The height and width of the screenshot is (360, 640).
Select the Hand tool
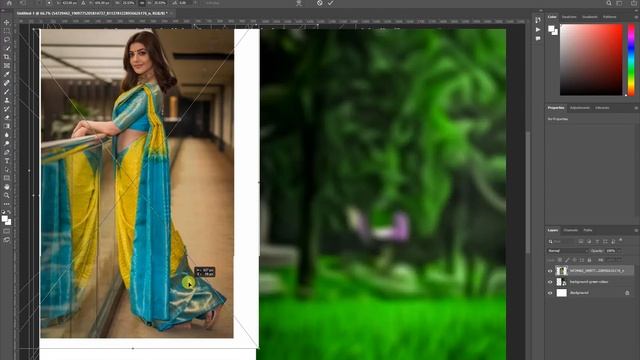tap(7, 187)
